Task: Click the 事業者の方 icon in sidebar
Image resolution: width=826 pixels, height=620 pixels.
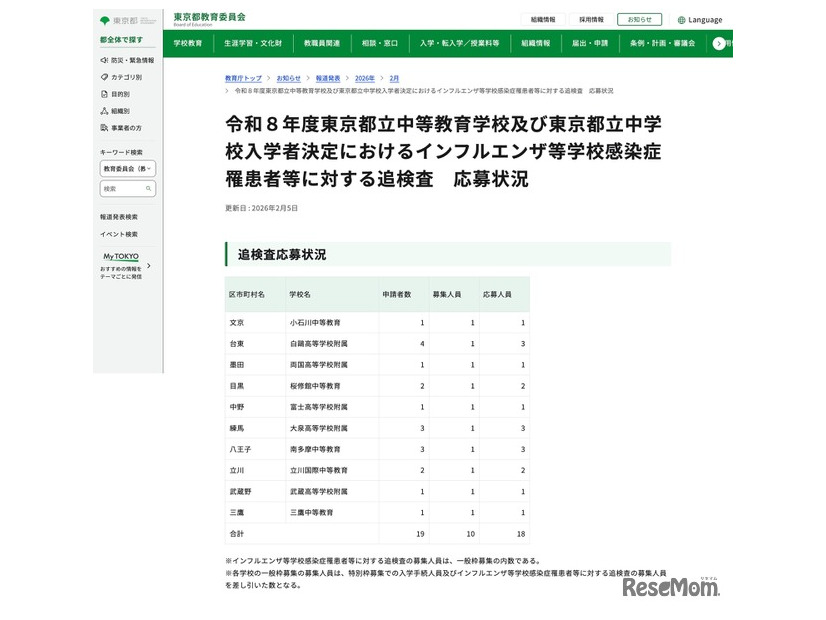Action: tap(104, 128)
